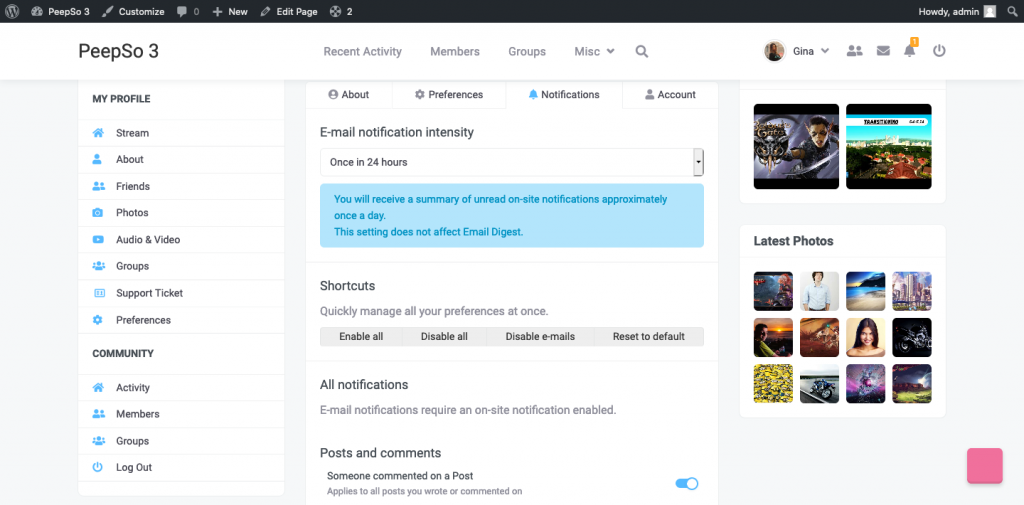Switch to the Preferences tab
This screenshot has width=1024, height=505.
tap(449, 95)
